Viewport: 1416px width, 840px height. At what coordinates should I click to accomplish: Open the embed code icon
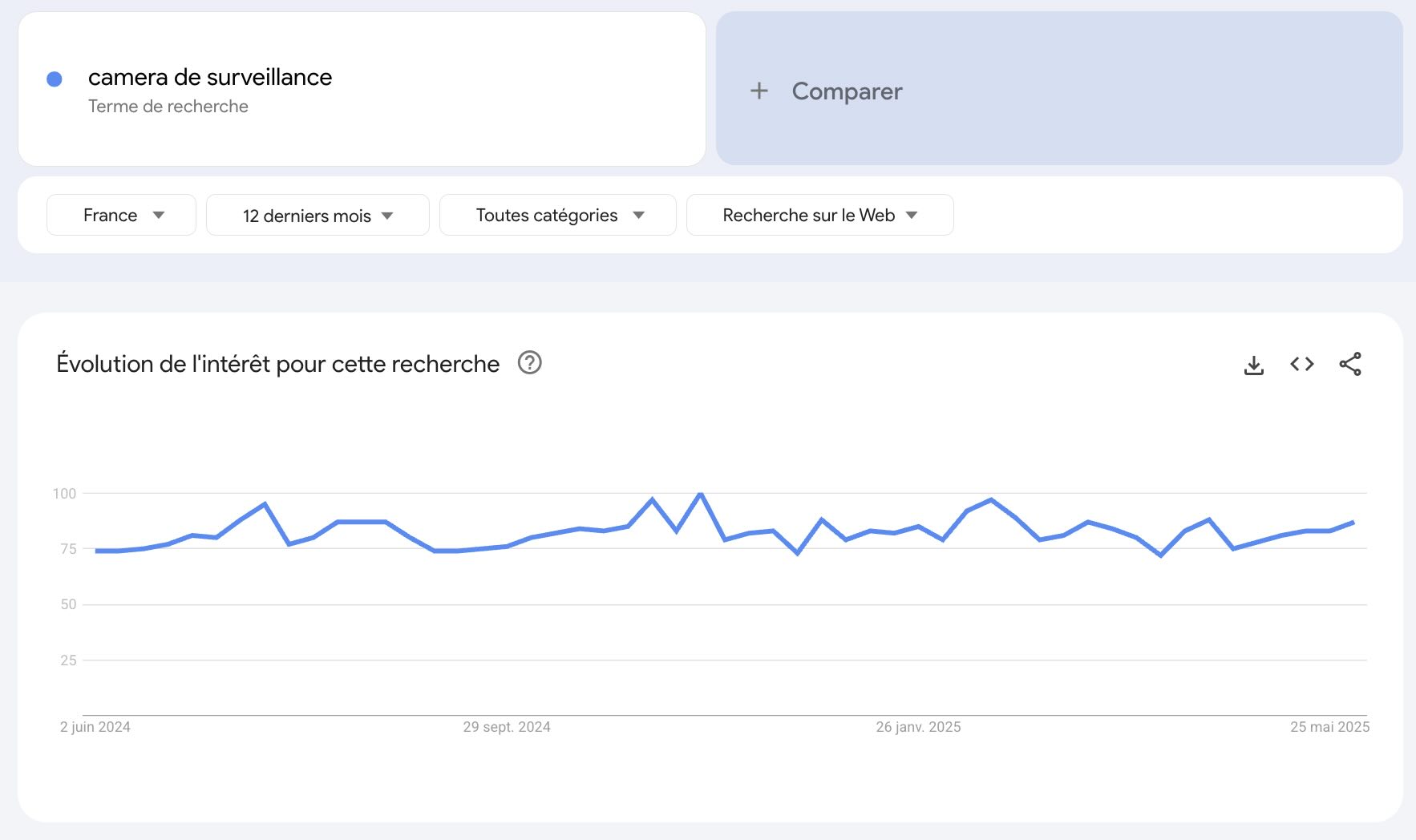pos(1302,364)
